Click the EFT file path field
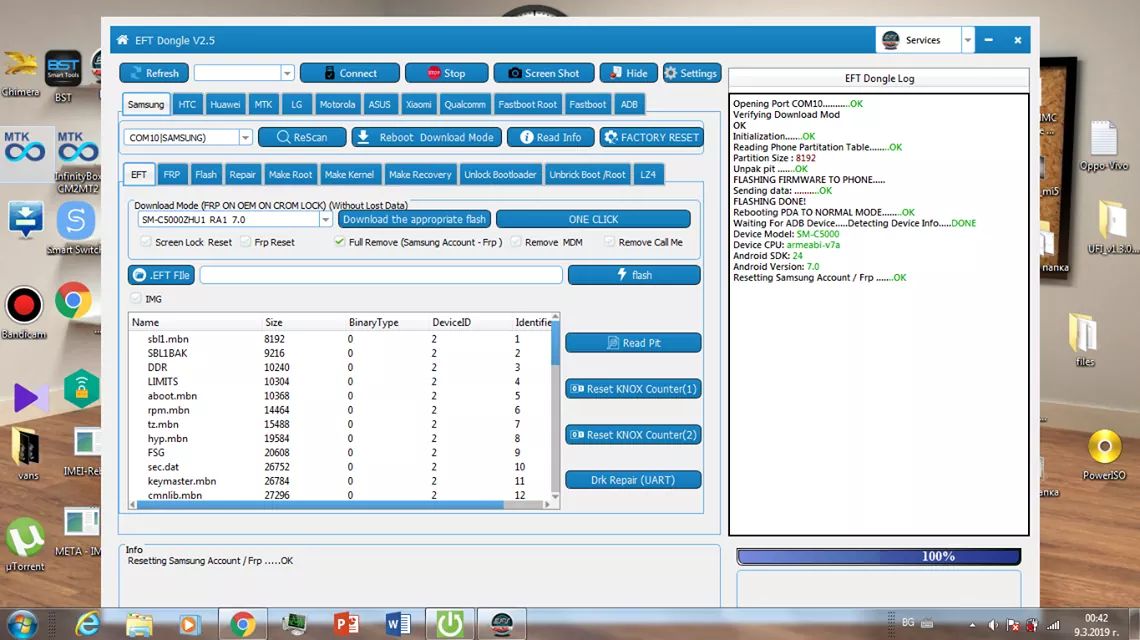Screen dimensions: 1140x640 click(x=381, y=275)
